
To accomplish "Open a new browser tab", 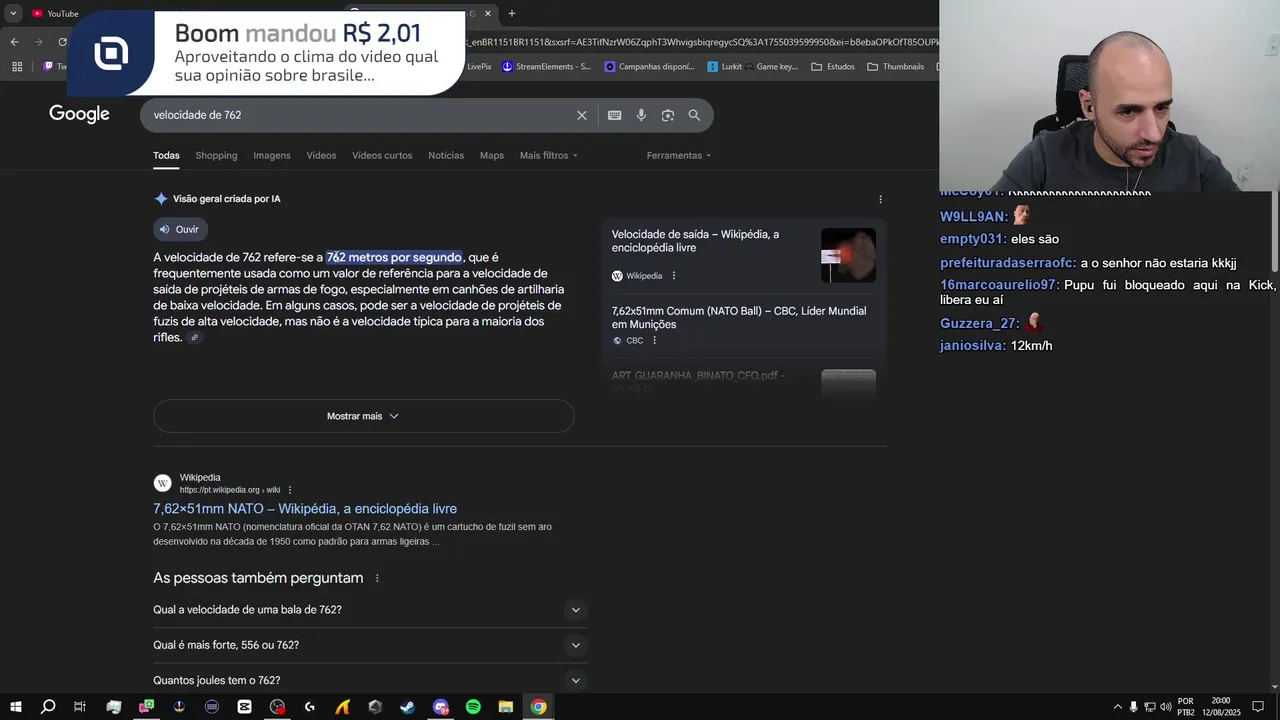I will pyautogui.click(x=512, y=13).
